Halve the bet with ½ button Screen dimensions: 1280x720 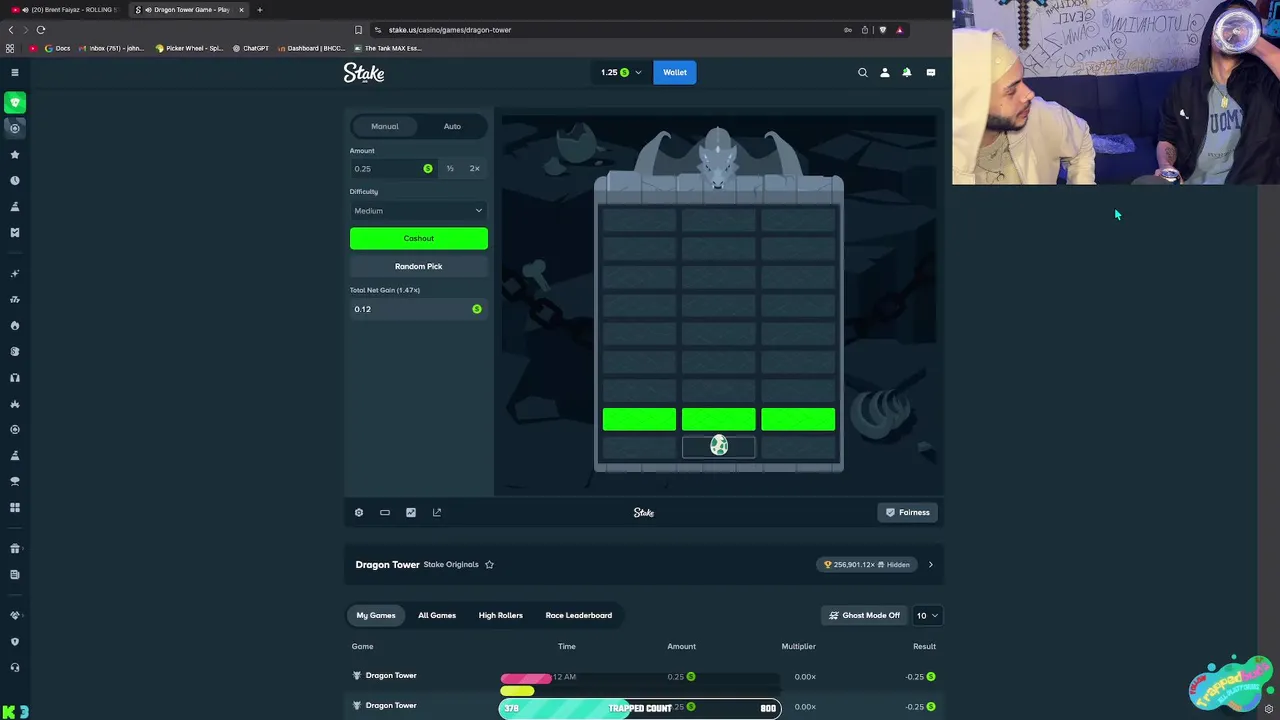(x=450, y=169)
